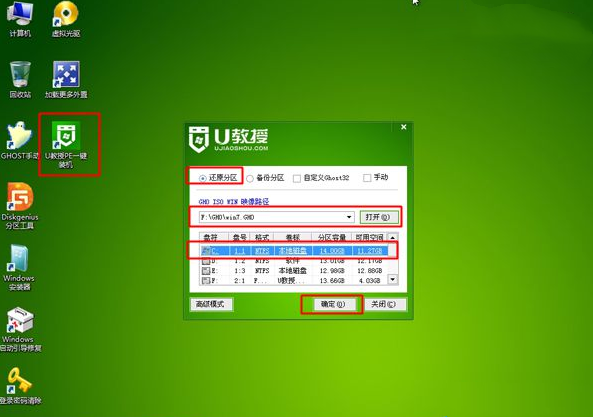Click partition list scroll down arrow
This screenshot has width=593, height=417.
click(x=393, y=280)
